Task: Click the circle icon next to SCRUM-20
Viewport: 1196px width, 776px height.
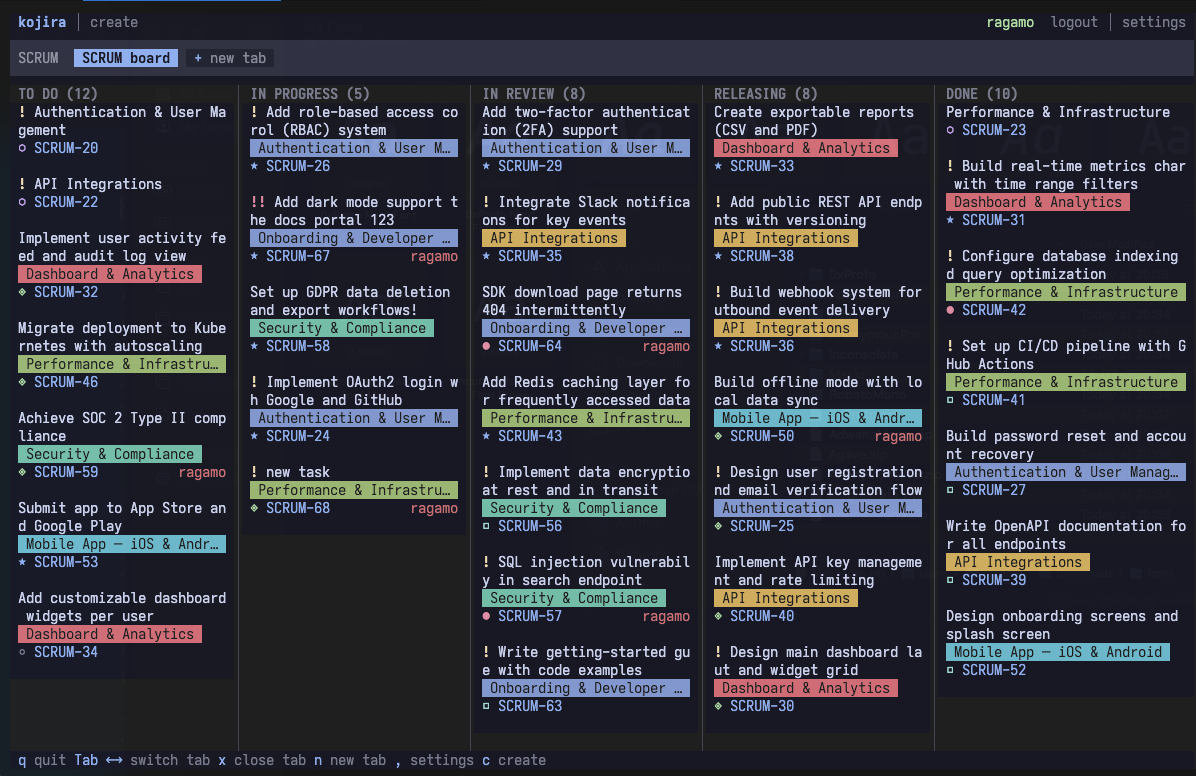Action: (x=22, y=148)
